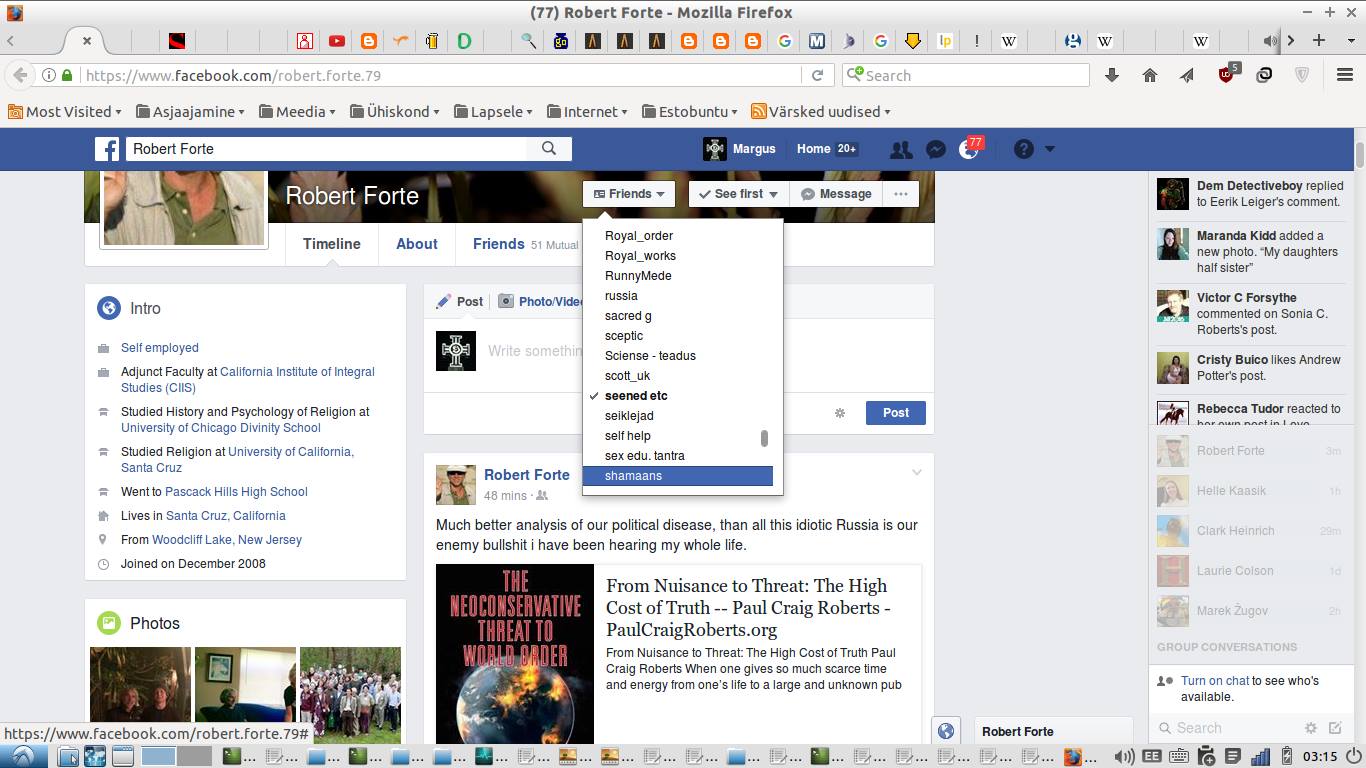Expand the post options chevron on Robert Forte's post

[x=916, y=472]
